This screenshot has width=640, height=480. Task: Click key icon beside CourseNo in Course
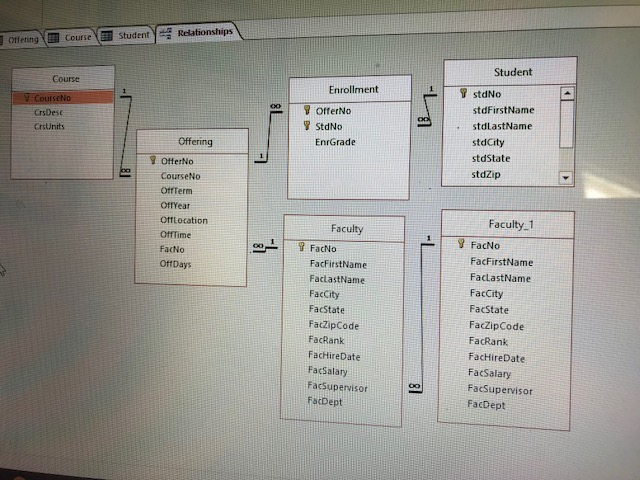coord(27,97)
